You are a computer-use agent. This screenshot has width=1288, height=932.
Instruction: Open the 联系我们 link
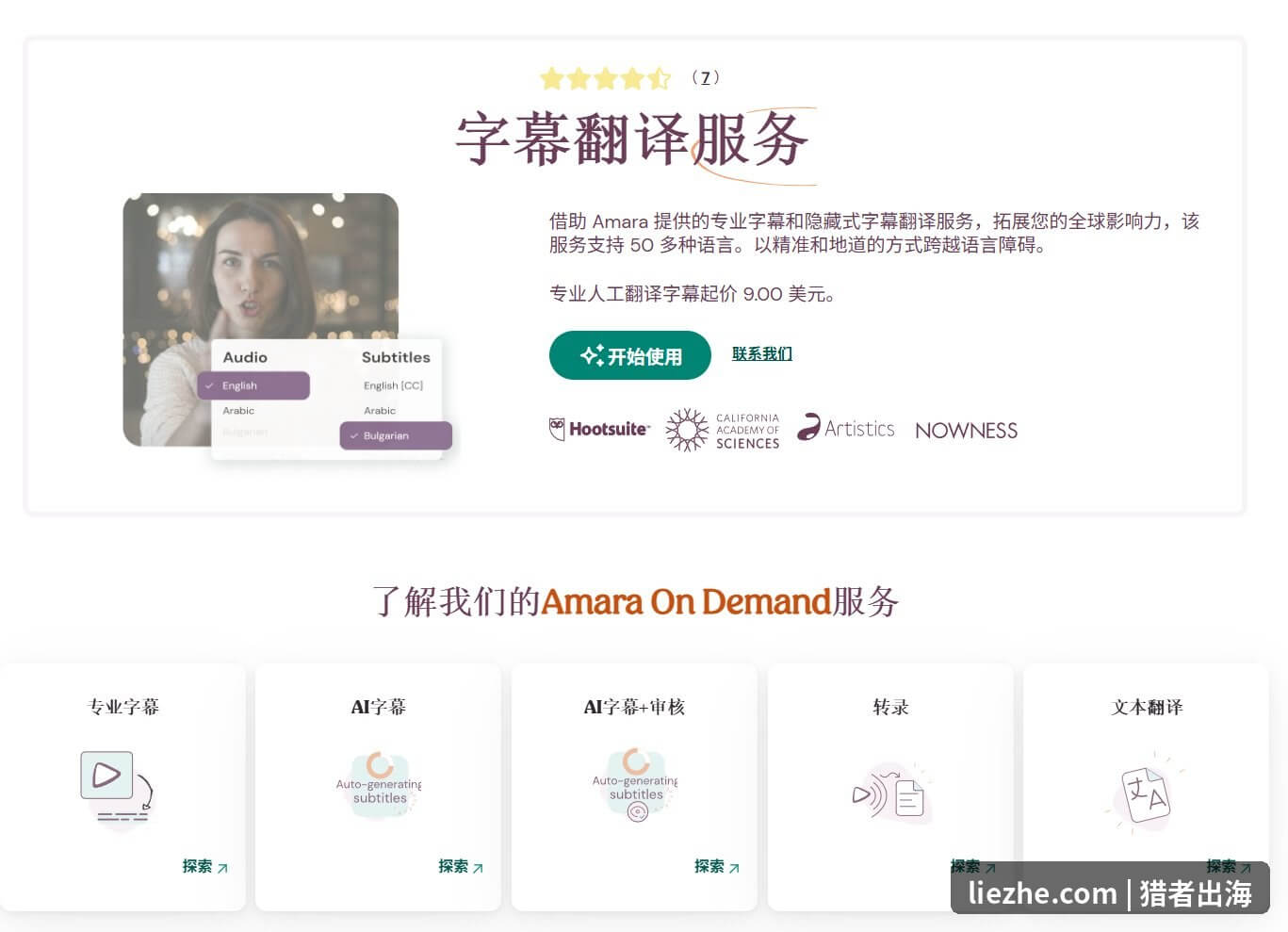(x=762, y=353)
